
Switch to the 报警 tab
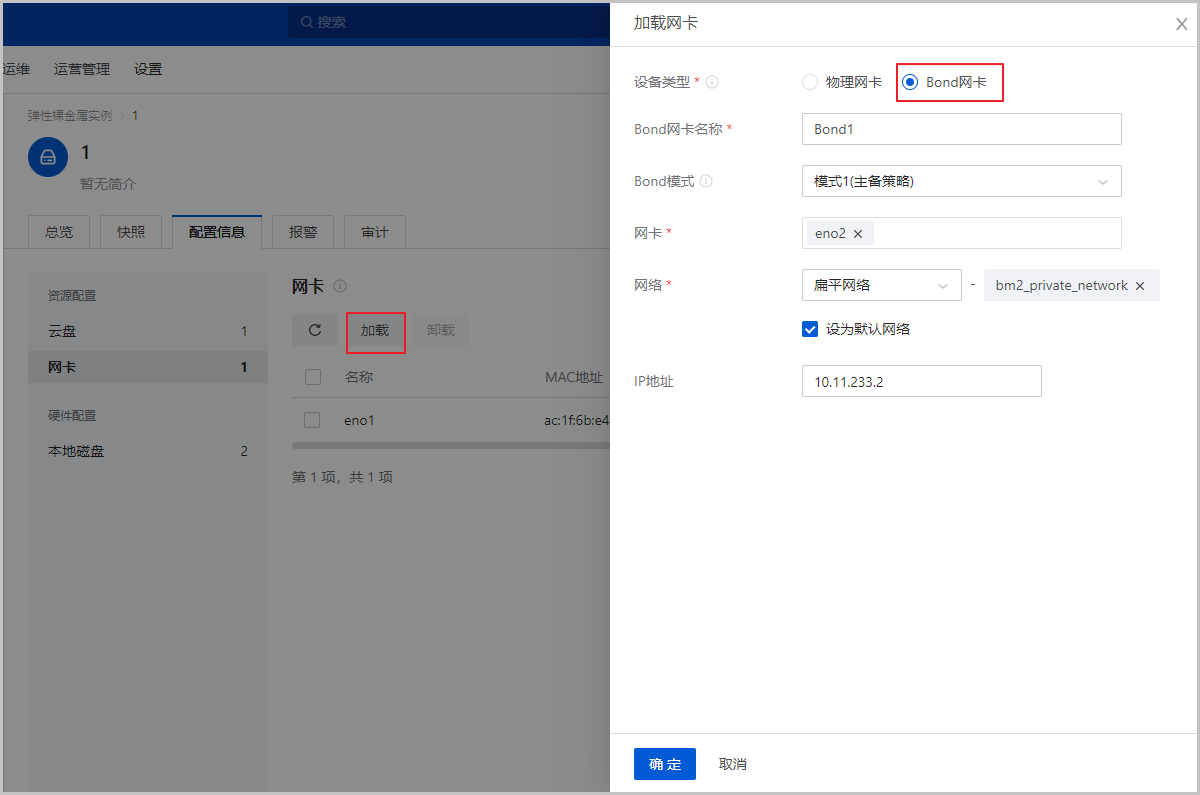coord(303,232)
